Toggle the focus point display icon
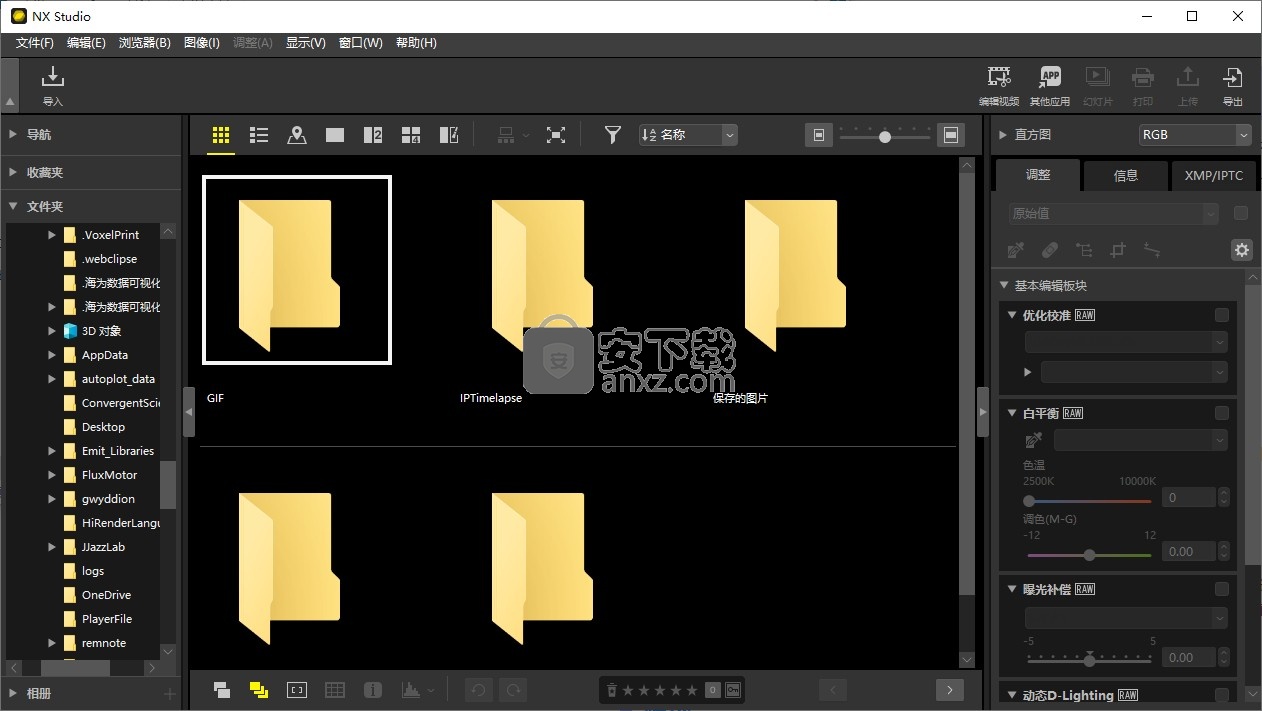 click(x=297, y=690)
